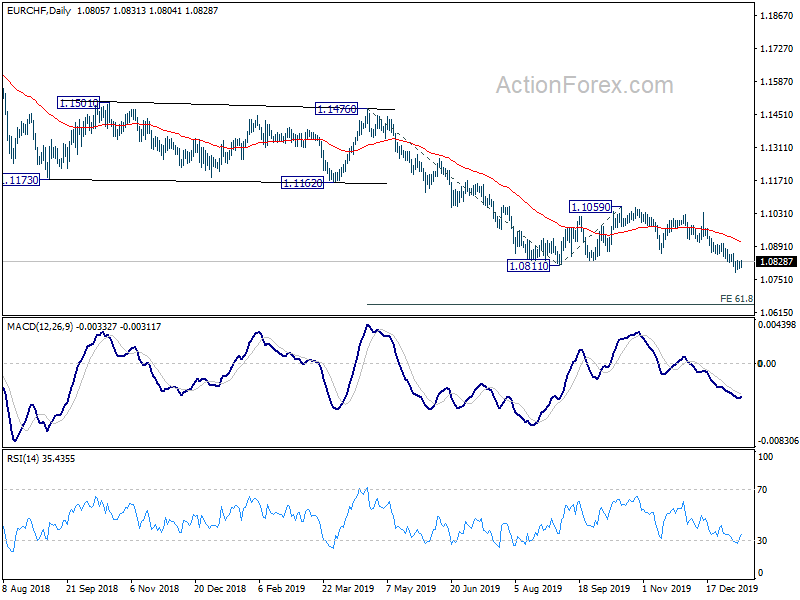This screenshot has width=800, height=600.
Task: Click the MACD 0.004398 scale value
Action: click(777, 325)
